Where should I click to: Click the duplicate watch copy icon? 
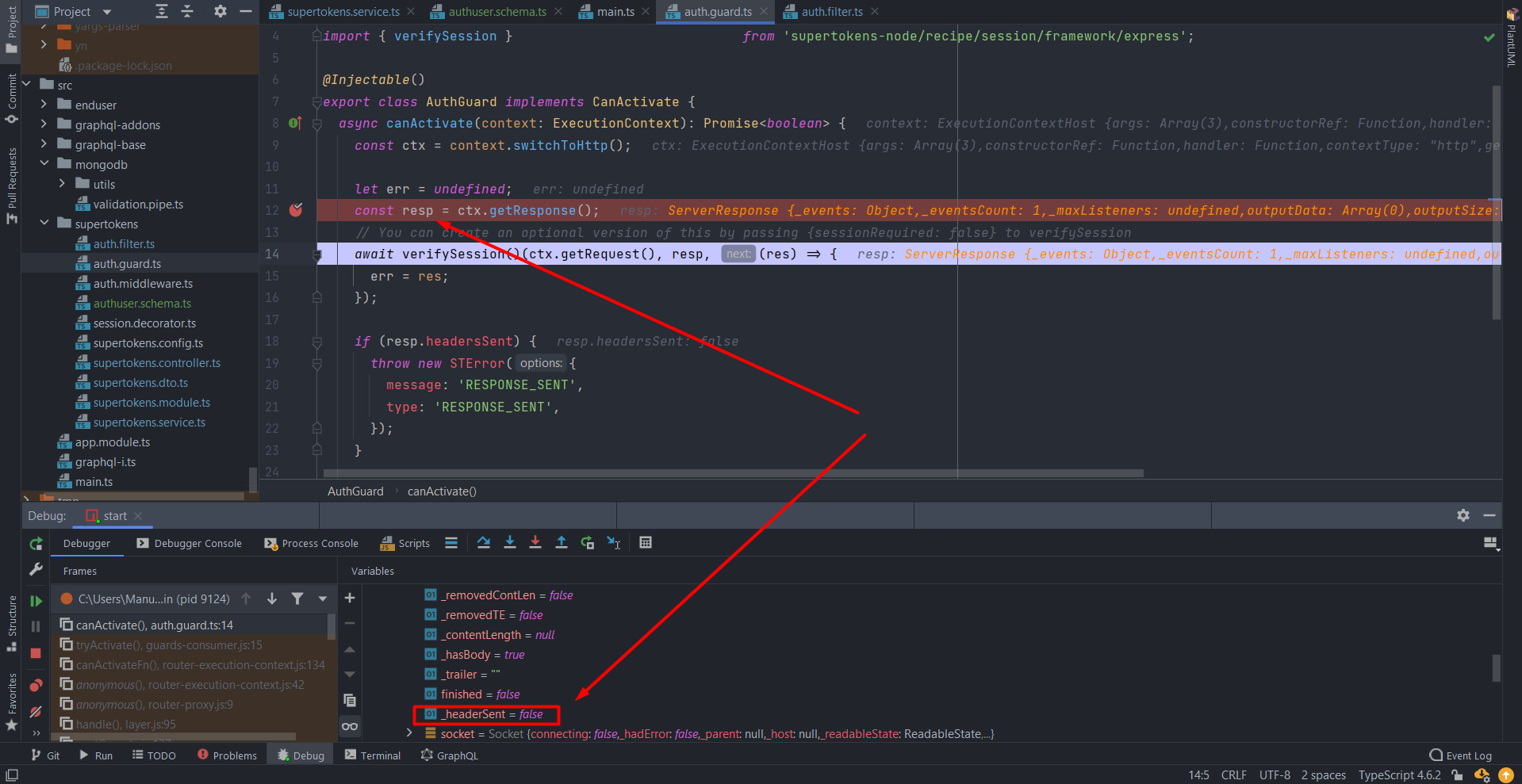350,701
